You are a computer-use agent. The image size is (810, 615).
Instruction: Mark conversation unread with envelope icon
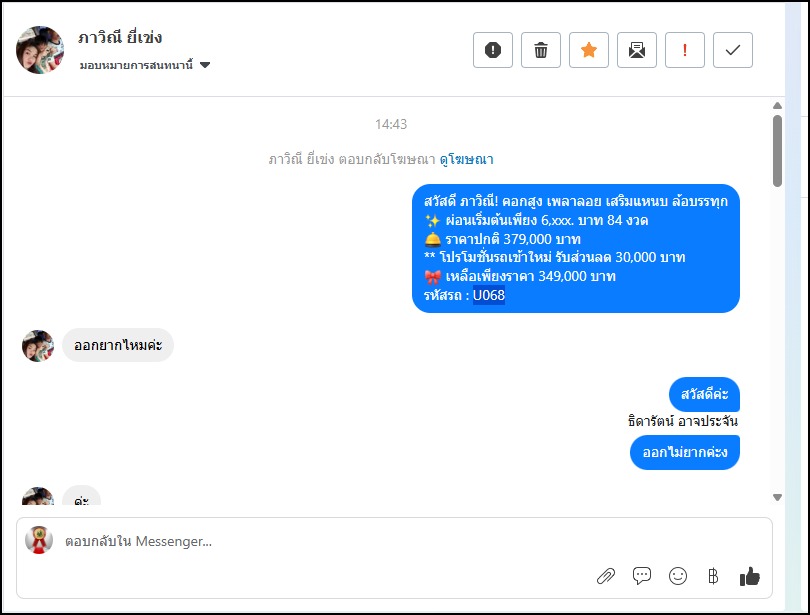(x=636, y=50)
